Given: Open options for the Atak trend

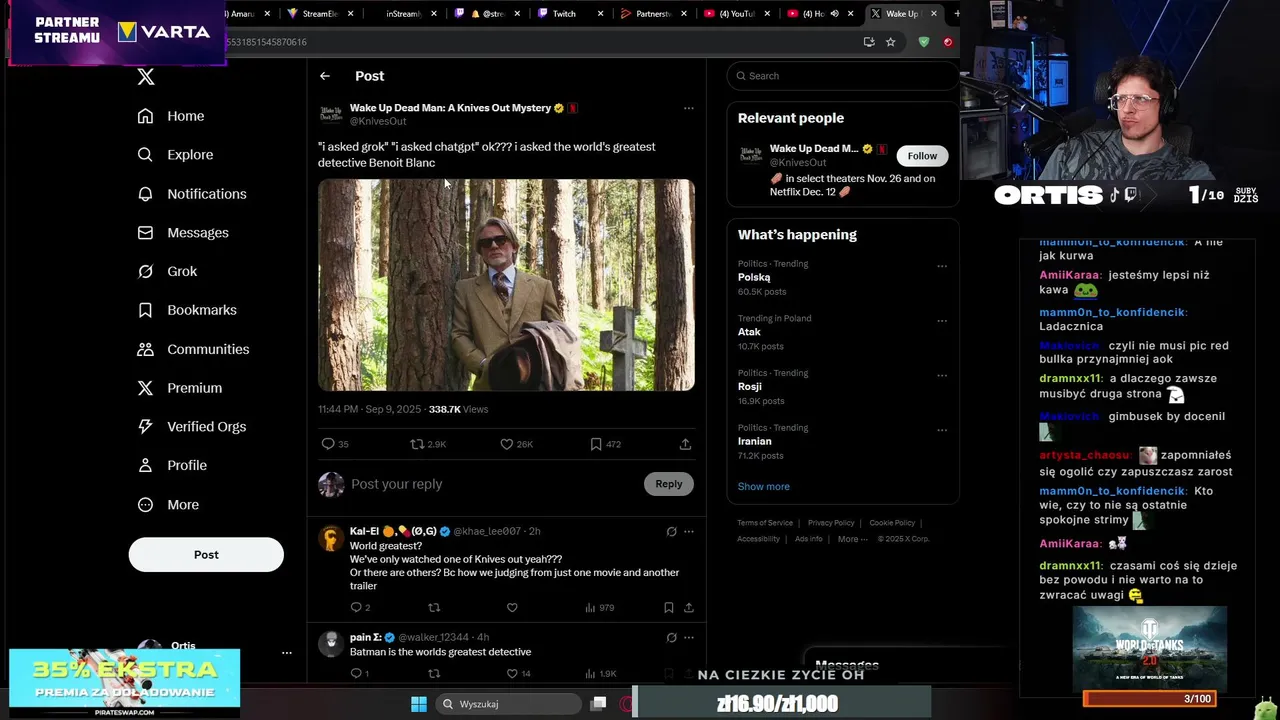Looking at the screenshot, I should point(941,322).
